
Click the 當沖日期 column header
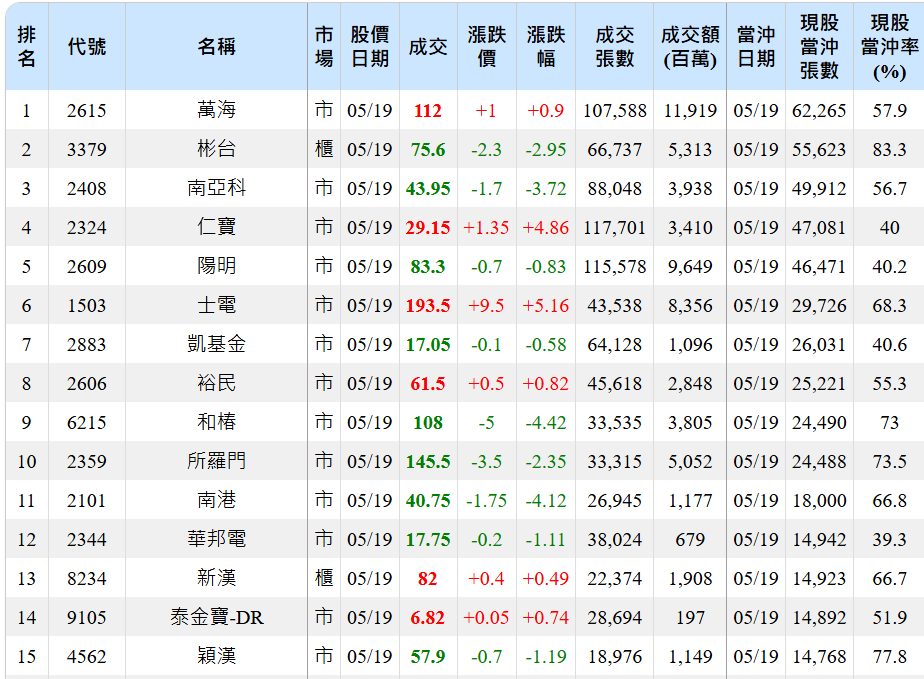pos(756,47)
